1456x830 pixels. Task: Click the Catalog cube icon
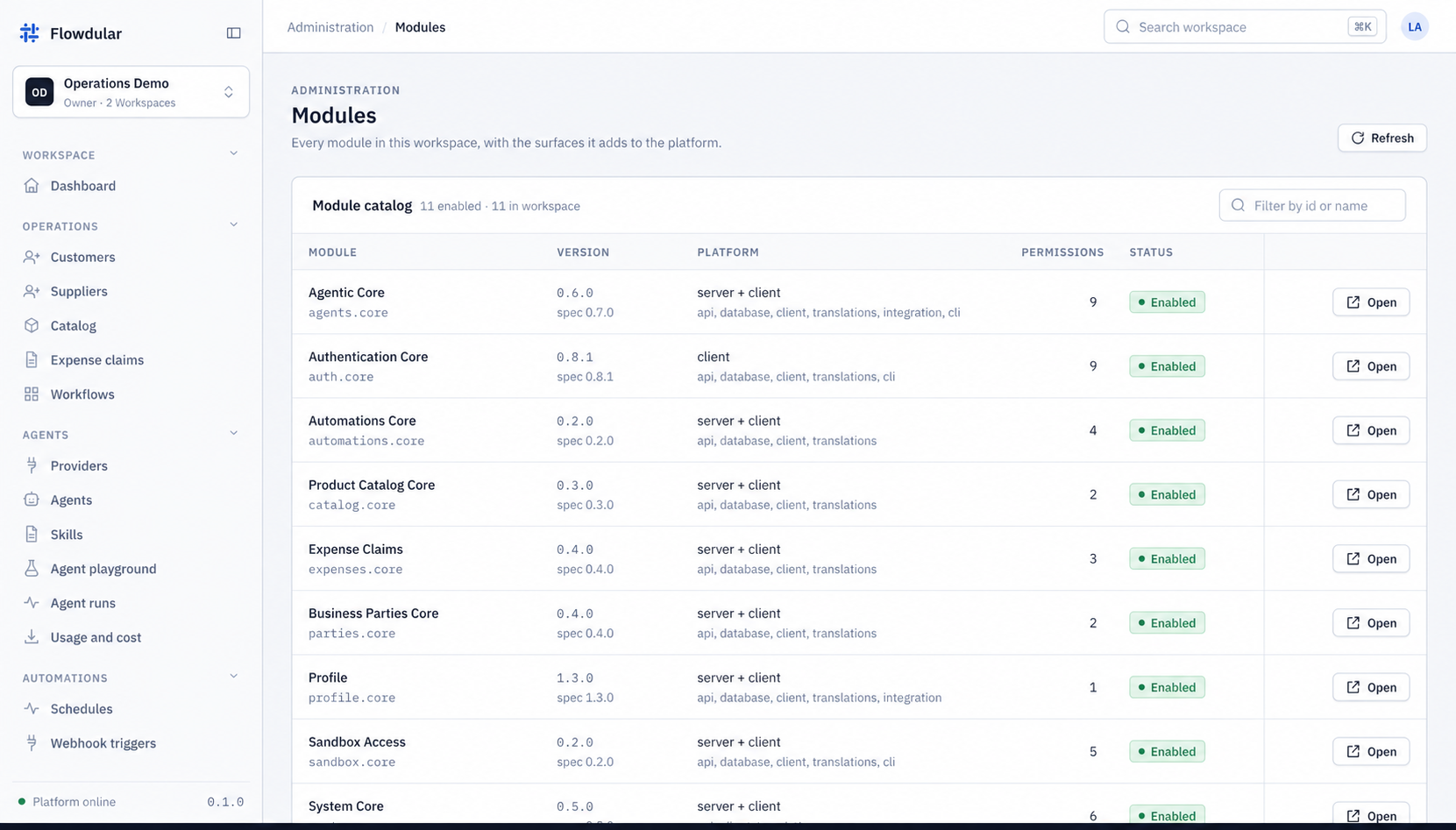tap(32, 325)
